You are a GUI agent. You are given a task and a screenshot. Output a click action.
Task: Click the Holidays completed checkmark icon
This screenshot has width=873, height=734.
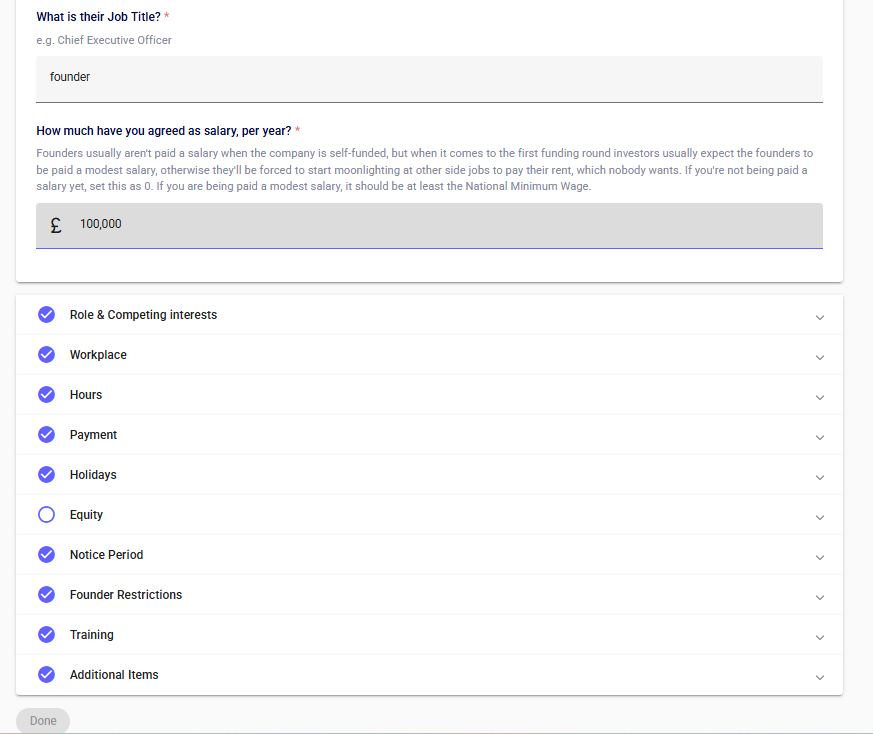tap(46, 475)
